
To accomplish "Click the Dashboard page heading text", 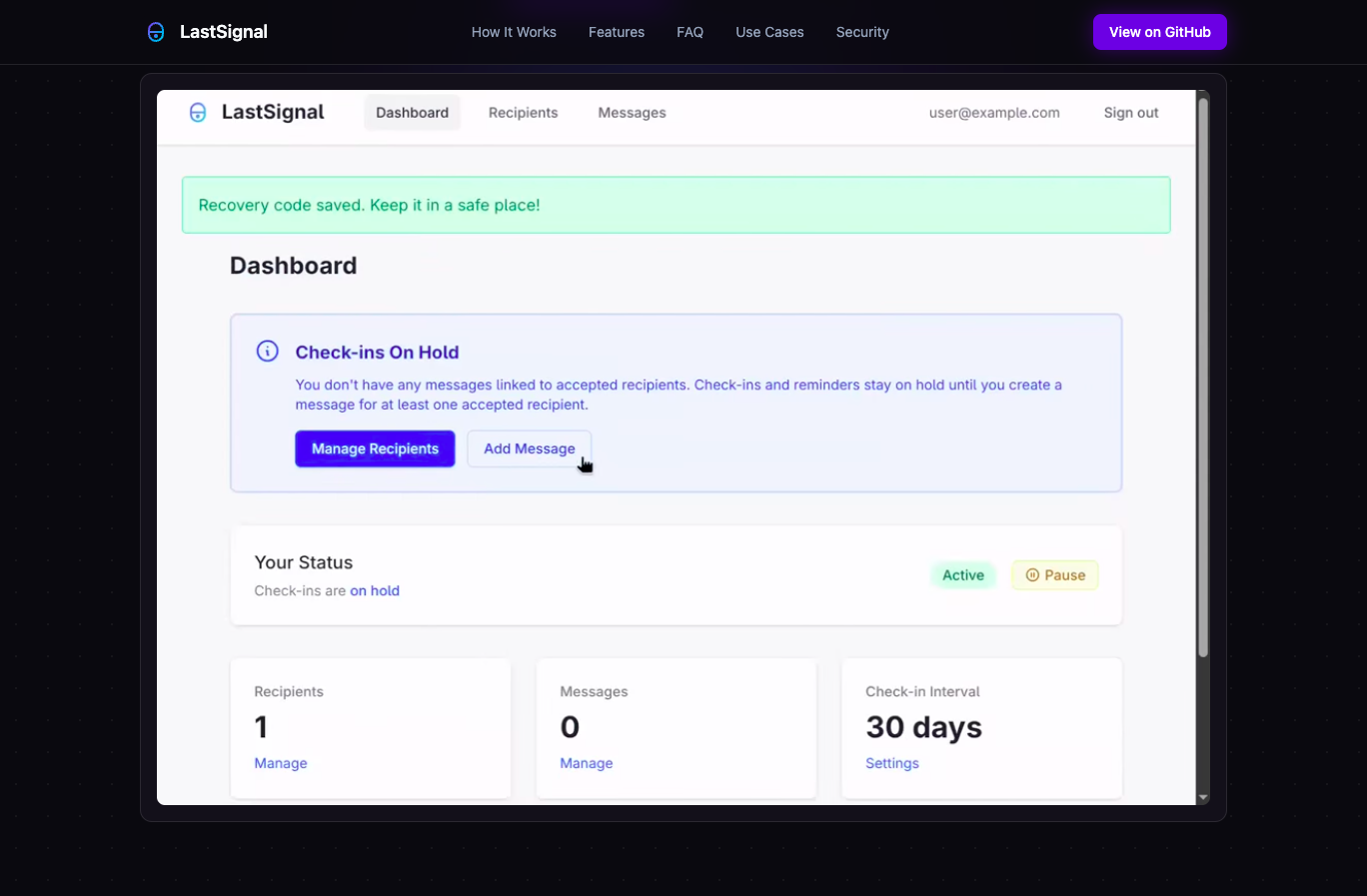I will pyautogui.click(x=293, y=266).
